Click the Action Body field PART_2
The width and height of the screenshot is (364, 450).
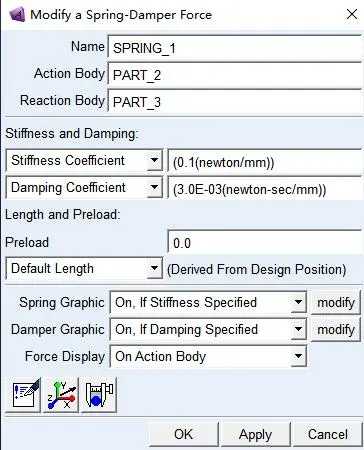(x=235, y=75)
